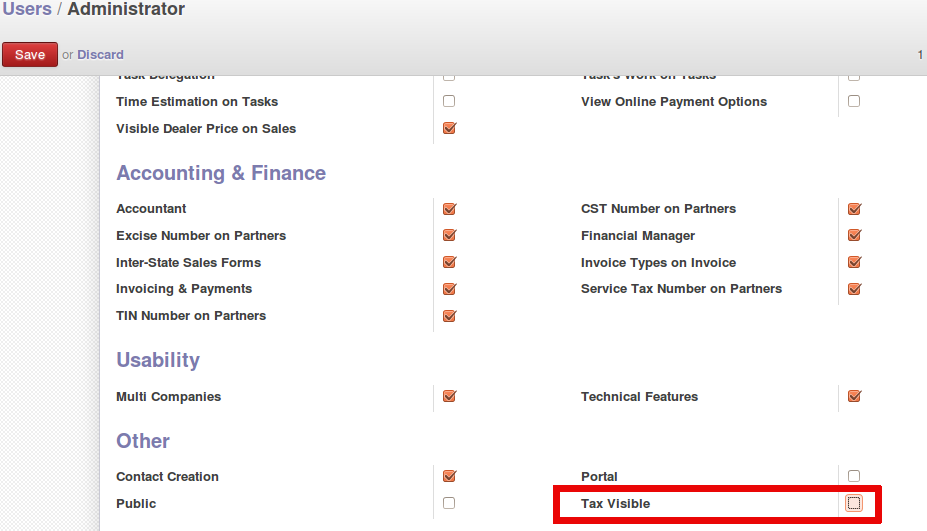The height and width of the screenshot is (531, 927).
Task: Disable the Multi Companies checkbox
Action: coord(449,397)
